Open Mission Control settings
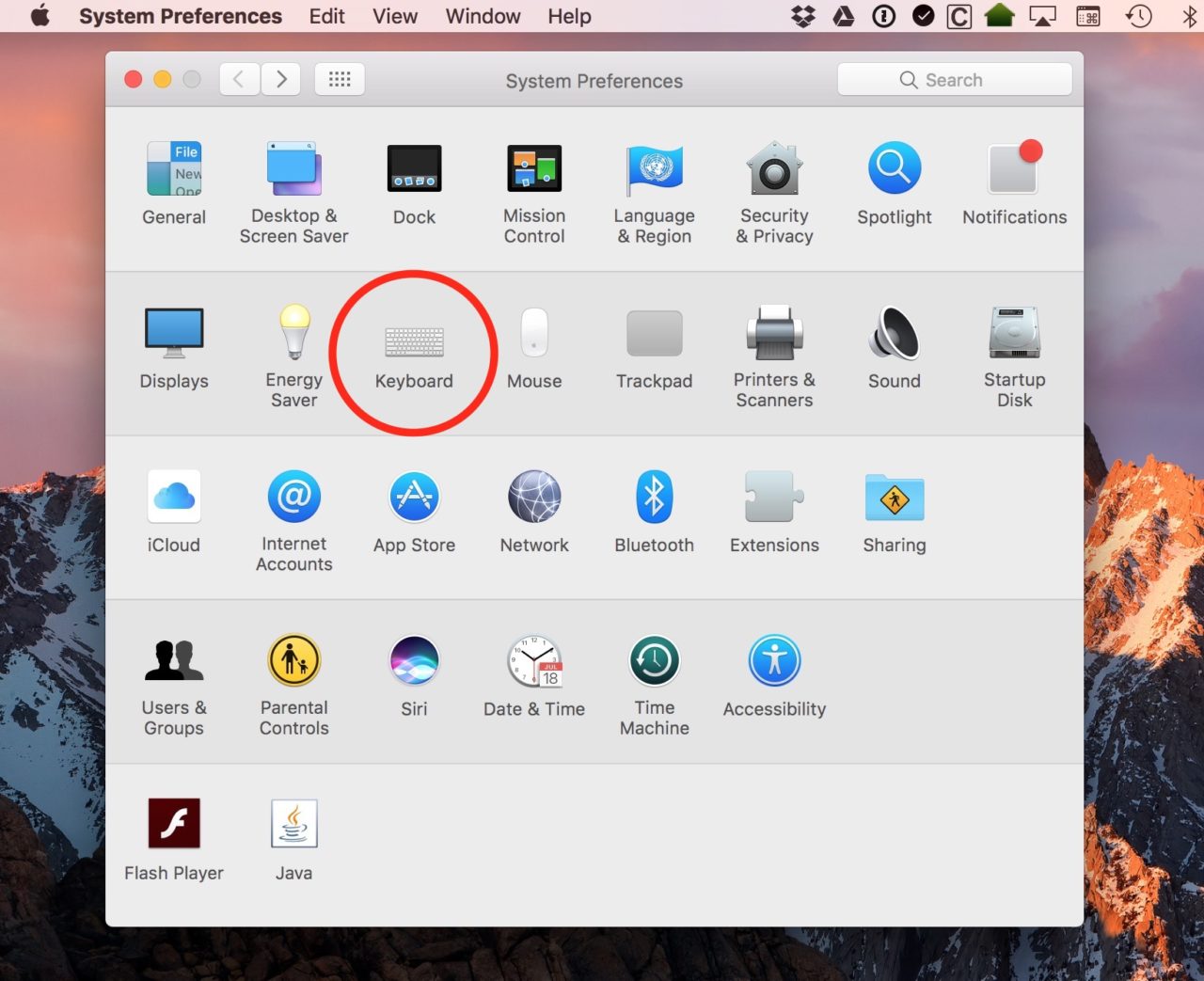The height and width of the screenshot is (981, 1204). [x=534, y=193]
